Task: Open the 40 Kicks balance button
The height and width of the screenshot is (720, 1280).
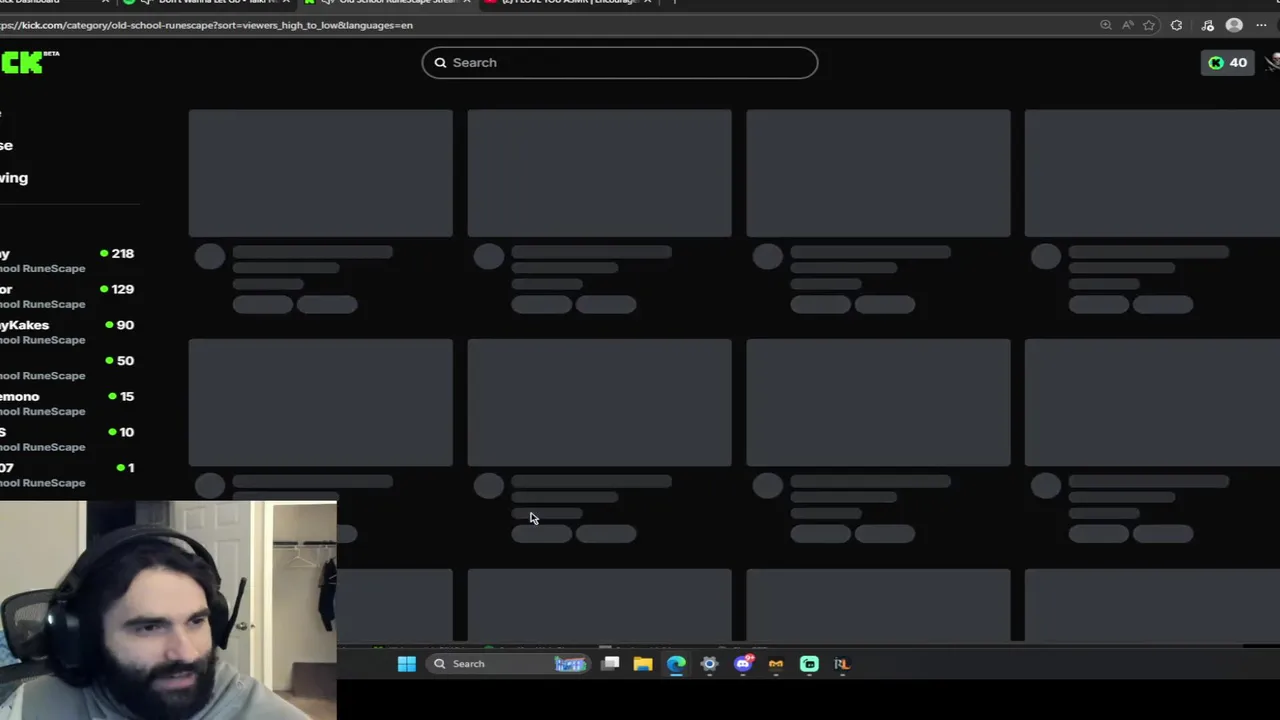Action: point(1227,63)
